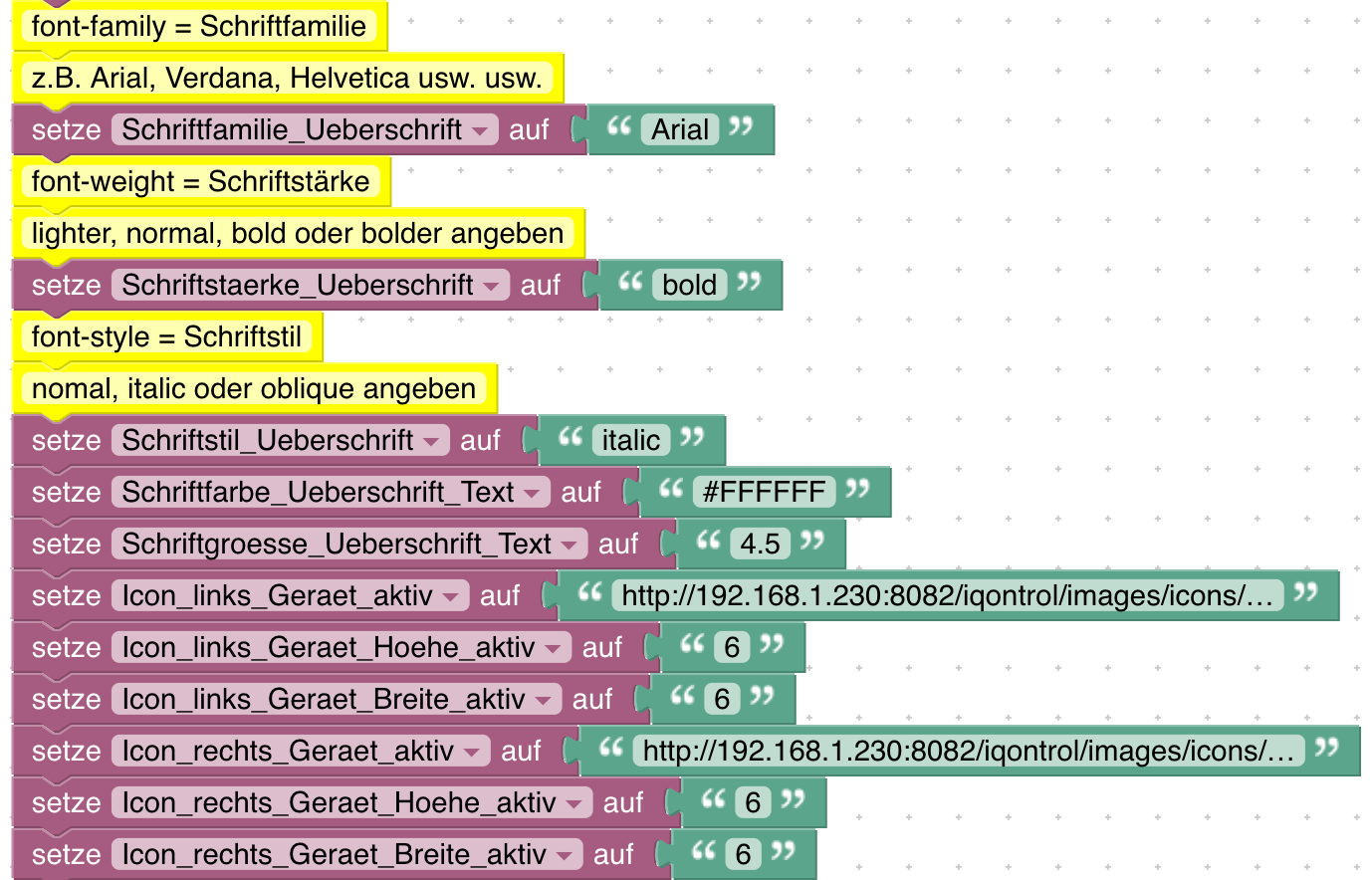
Task: Click the opening quote icon before 'italic'
Action: [571, 436]
